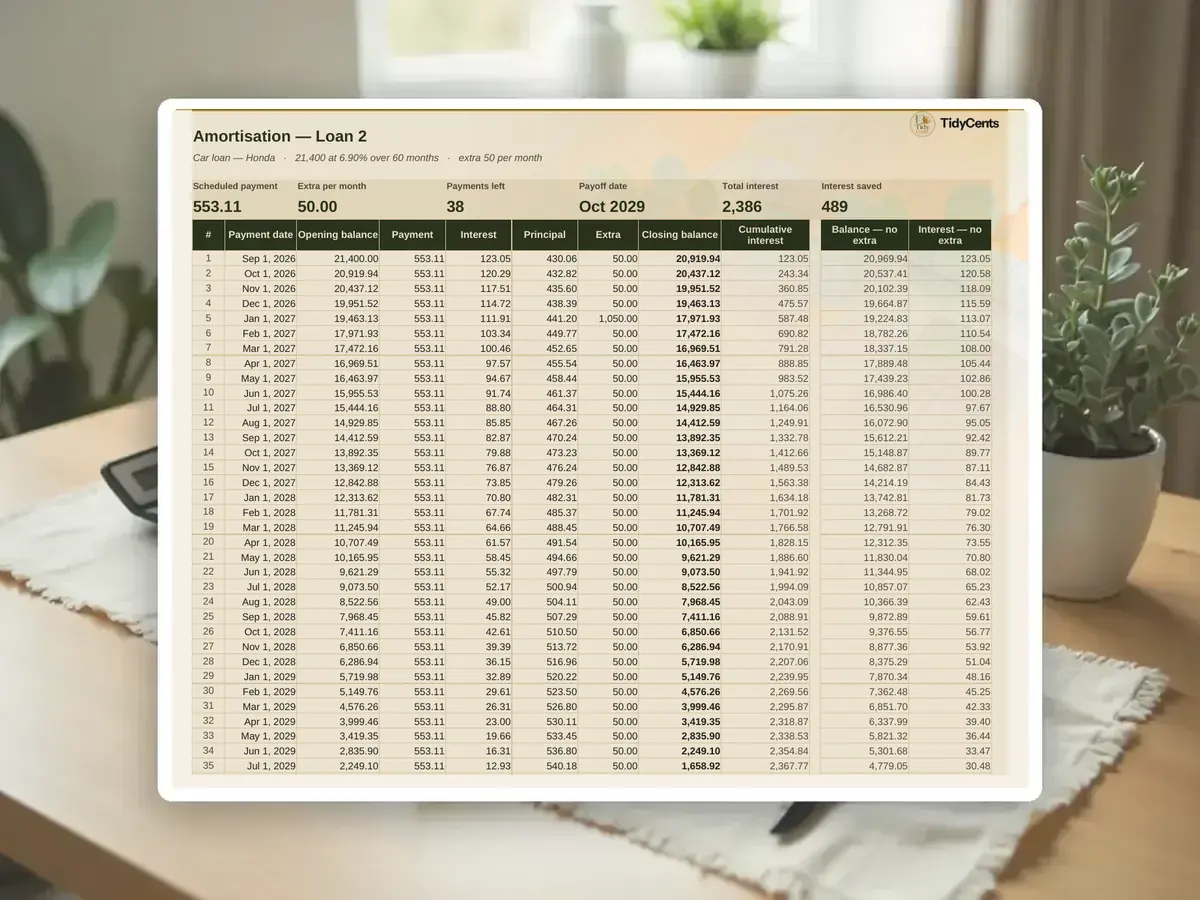Select the interest cell 79.88
The image size is (1200, 900).
coord(479,452)
